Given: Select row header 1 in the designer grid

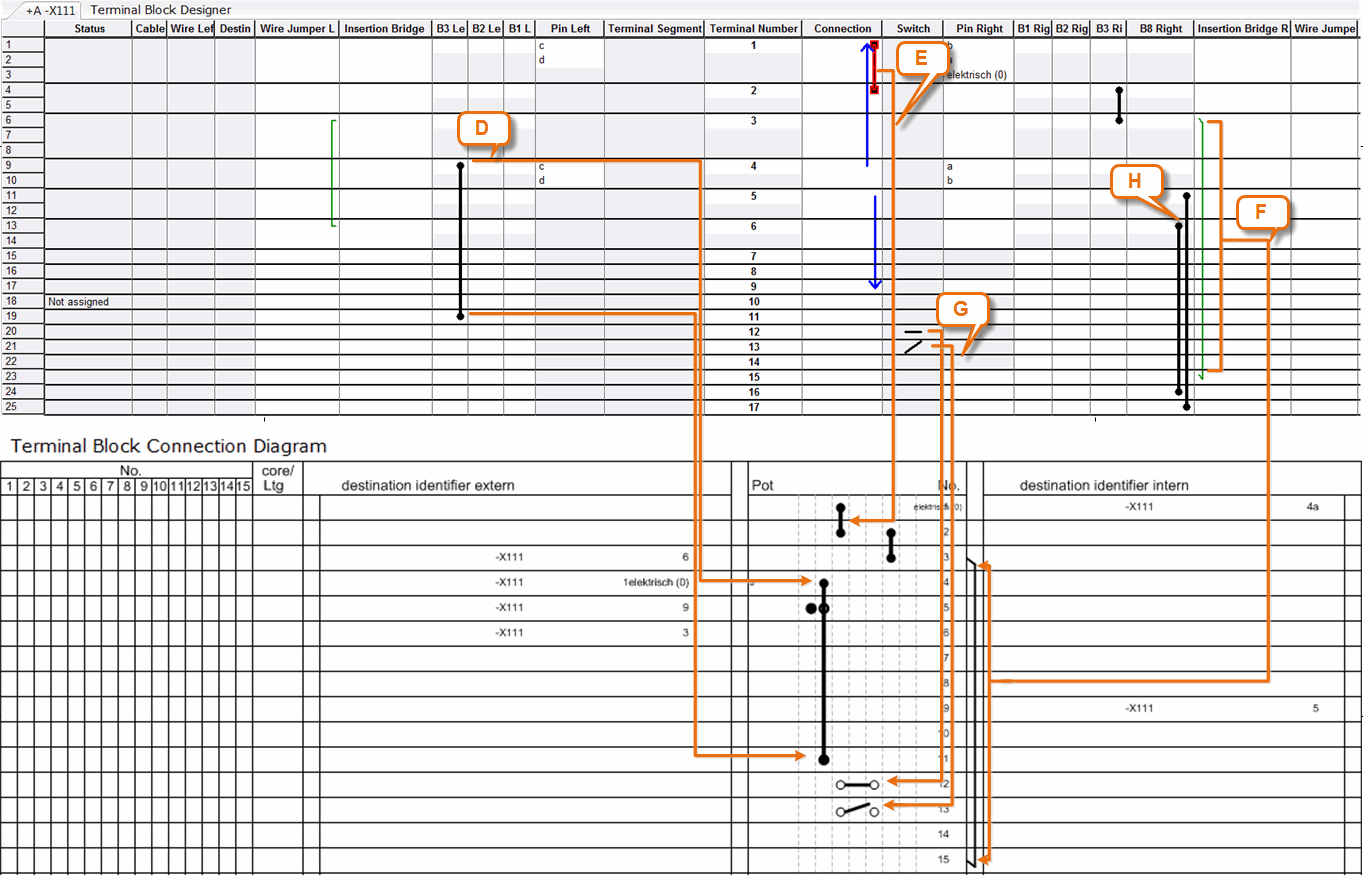Looking at the screenshot, I should point(22,45).
